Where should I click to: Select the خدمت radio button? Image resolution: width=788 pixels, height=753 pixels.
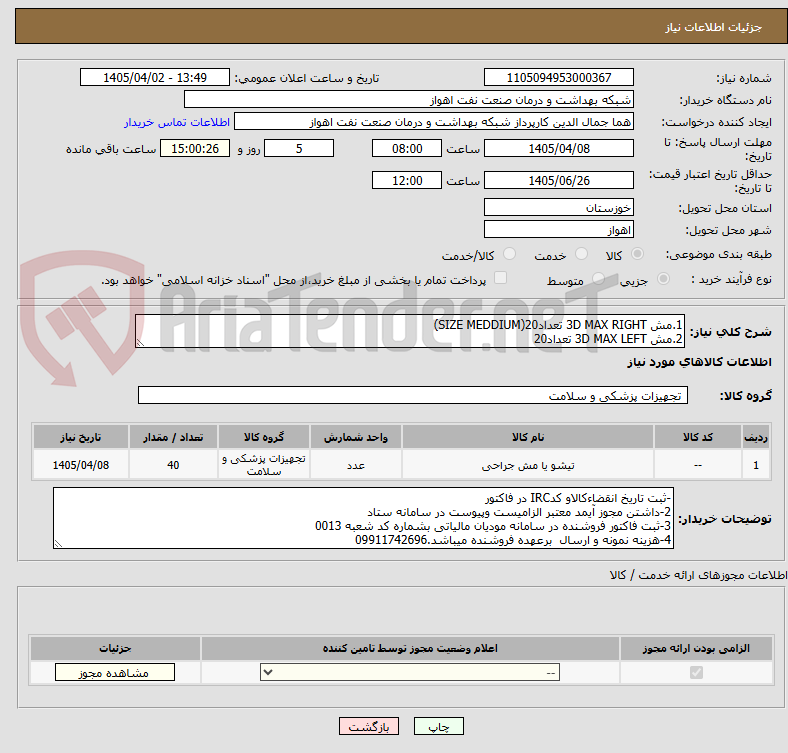pyautogui.click(x=581, y=254)
